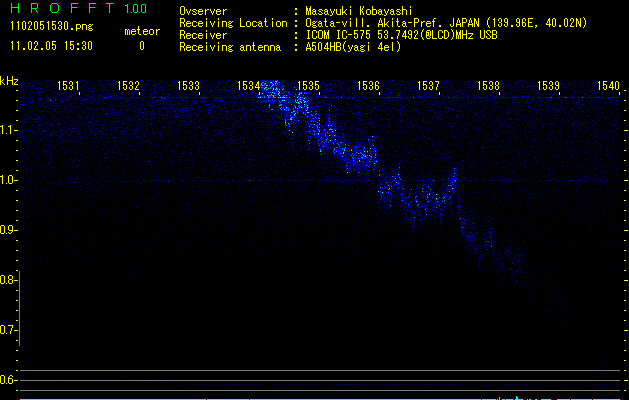This screenshot has height=400, width=629.
Task: Click the kHz axis unit label
Action: click(x=9, y=81)
